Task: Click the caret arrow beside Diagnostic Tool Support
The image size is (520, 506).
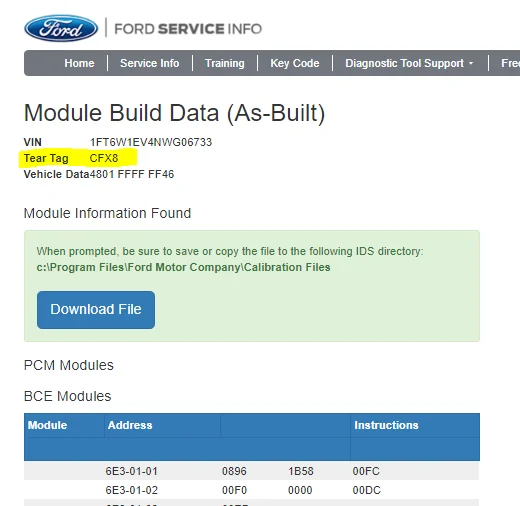Action: click(x=471, y=63)
